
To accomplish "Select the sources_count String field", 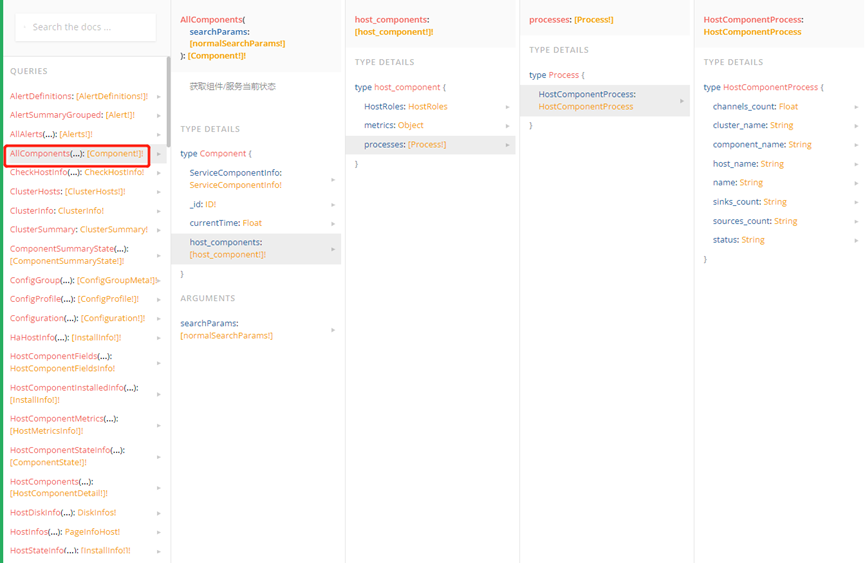I will coord(755,221).
